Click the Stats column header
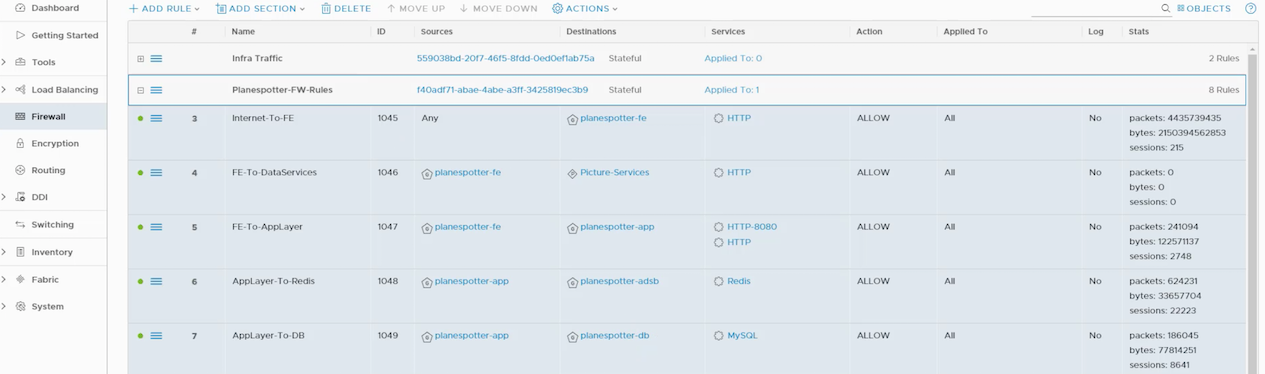1265x374 pixels. pos(1138,32)
